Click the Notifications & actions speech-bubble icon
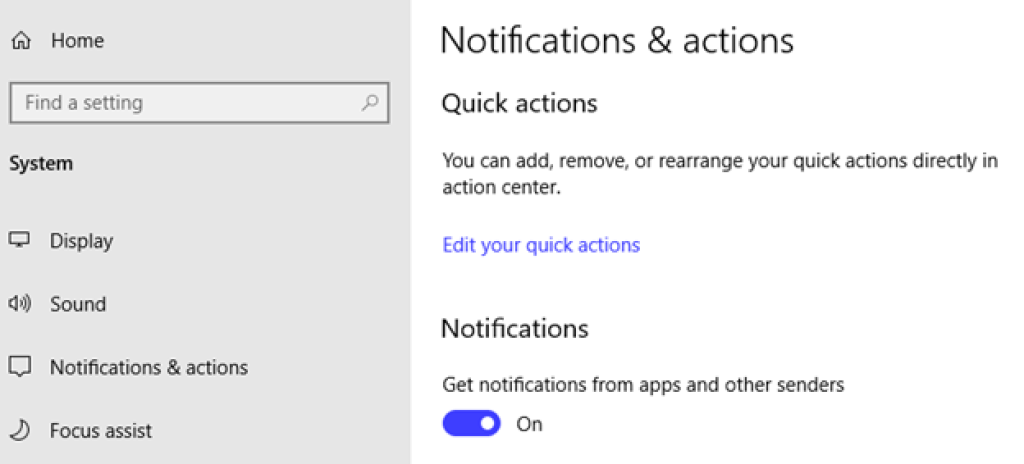 (x=20, y=367)
